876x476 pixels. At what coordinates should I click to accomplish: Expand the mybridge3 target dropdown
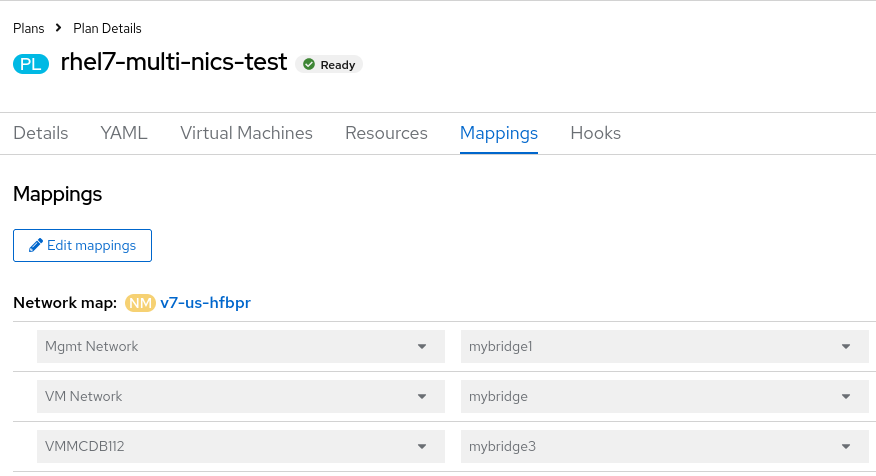[x=664, y=446]
